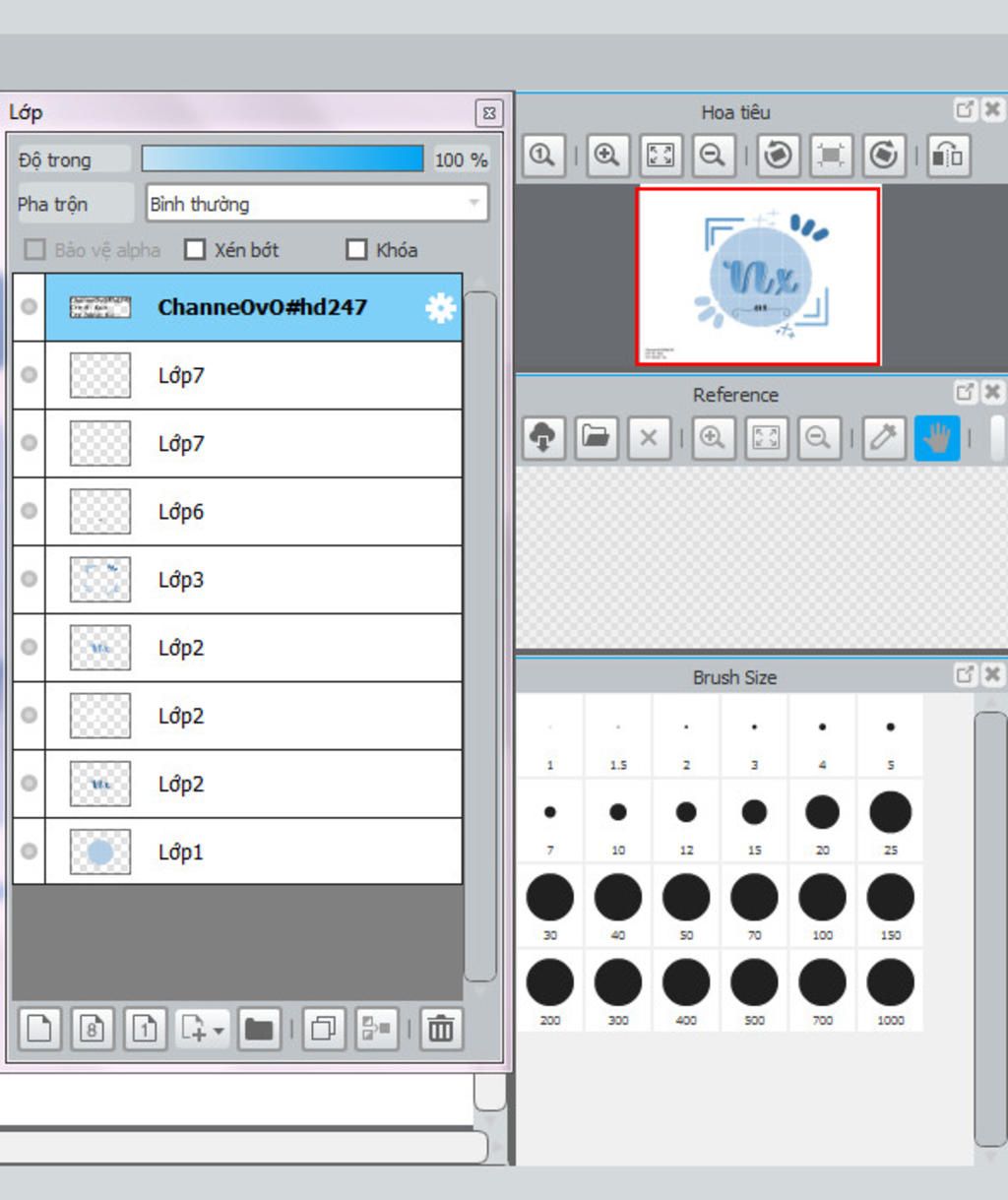Rotate canvas right in Hoa tiêu
Viewport: 1008px width, 1200px height.
884,156
